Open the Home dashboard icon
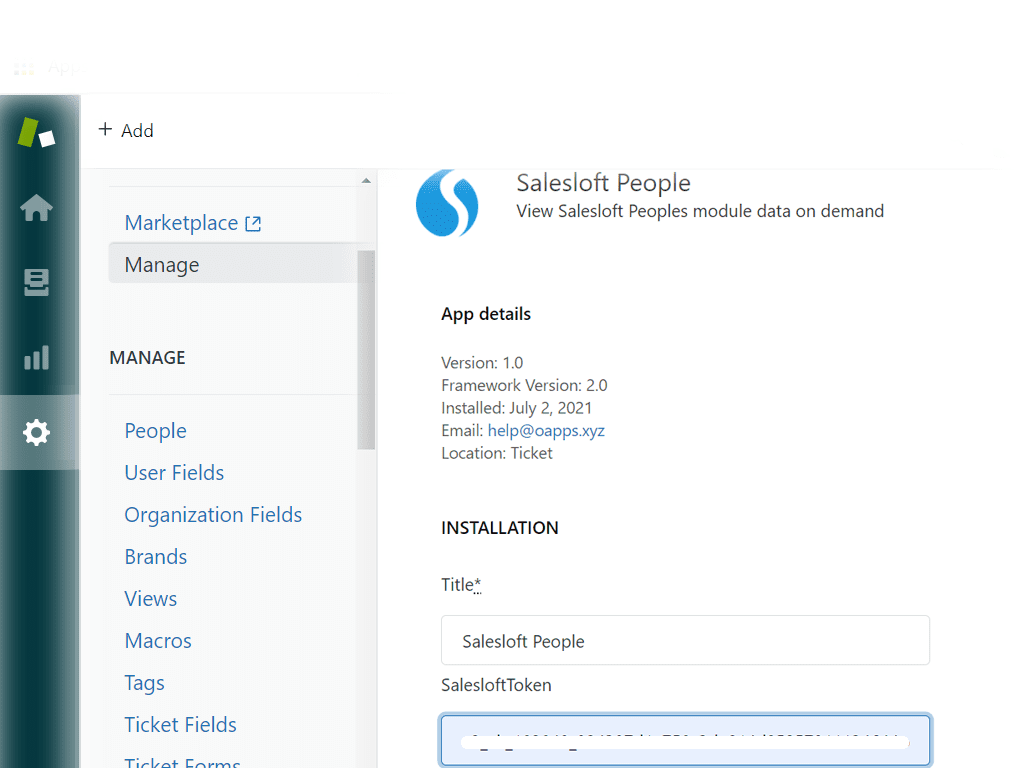The width and height of the screenshot is (1024, 768). (x=37, y=208)
